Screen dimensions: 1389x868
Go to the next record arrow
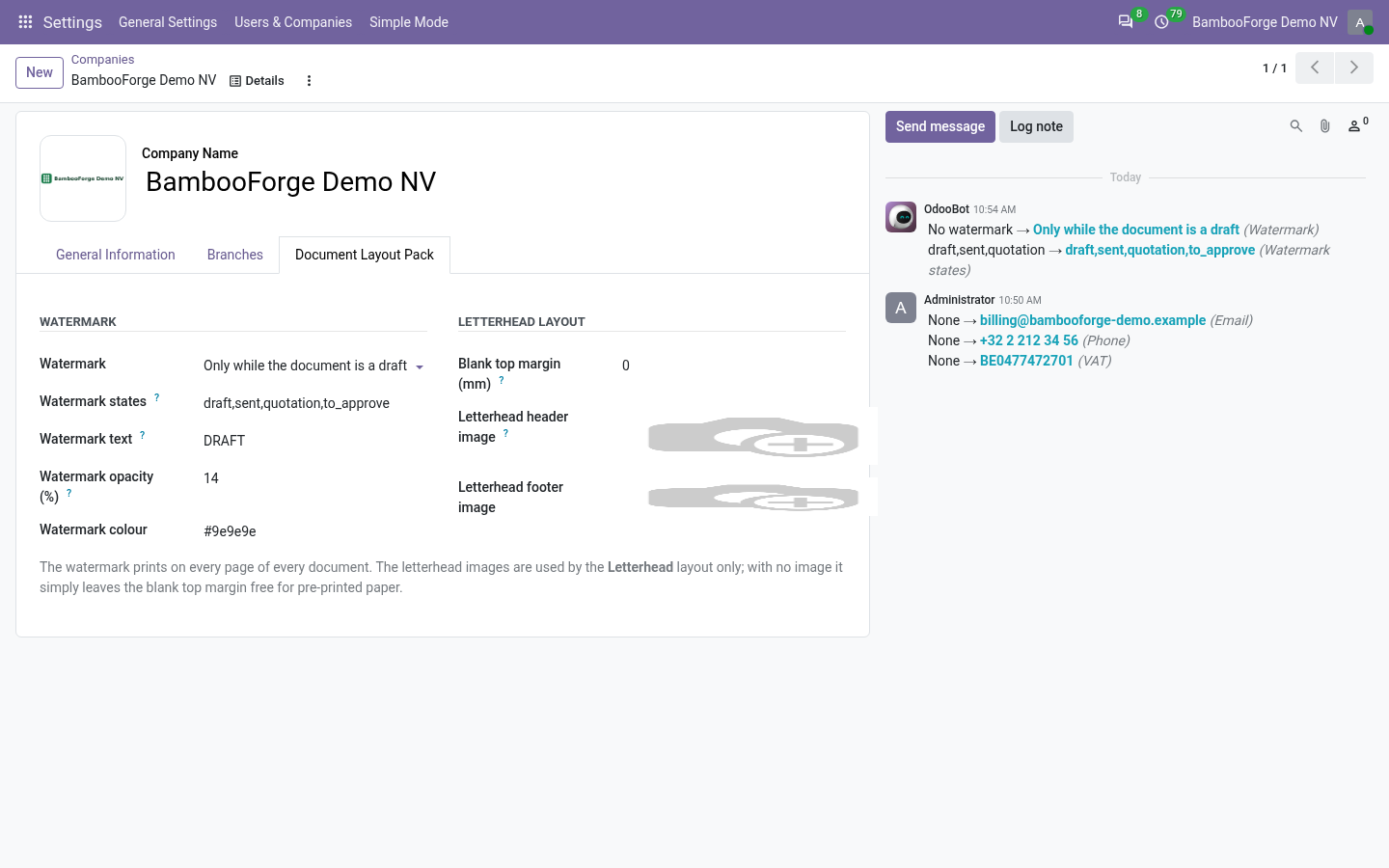tap(1354, 68)
